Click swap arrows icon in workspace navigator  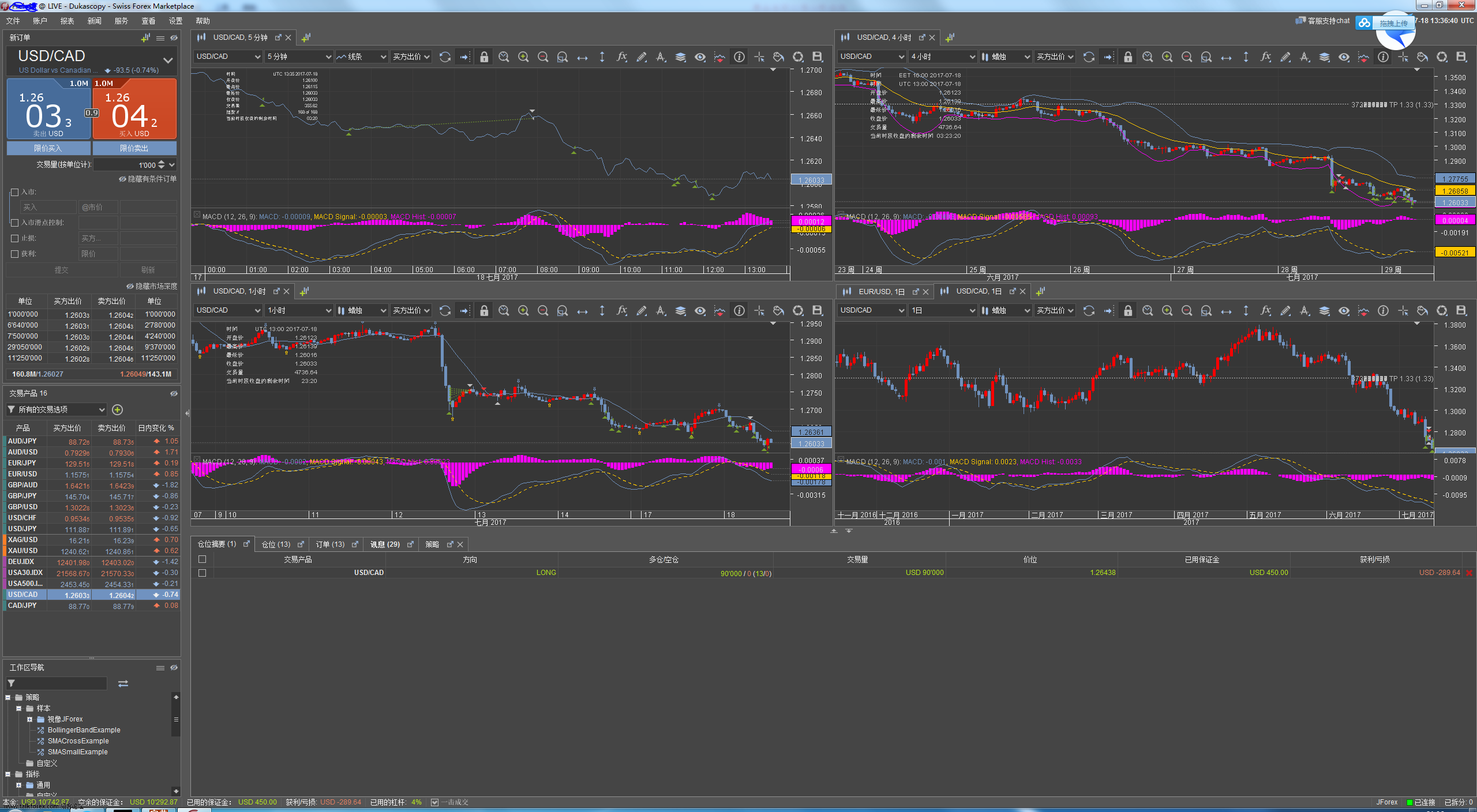pos(123,683)
